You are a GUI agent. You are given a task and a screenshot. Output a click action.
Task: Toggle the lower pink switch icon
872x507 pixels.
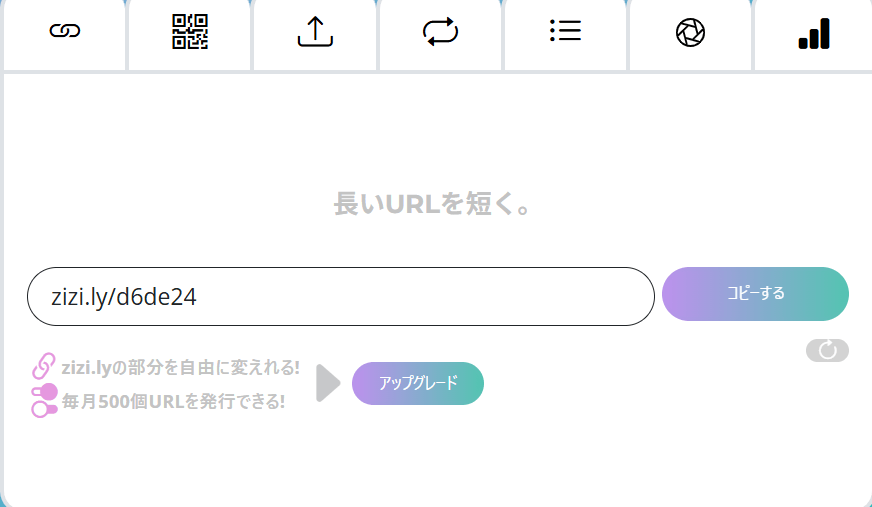44,410
